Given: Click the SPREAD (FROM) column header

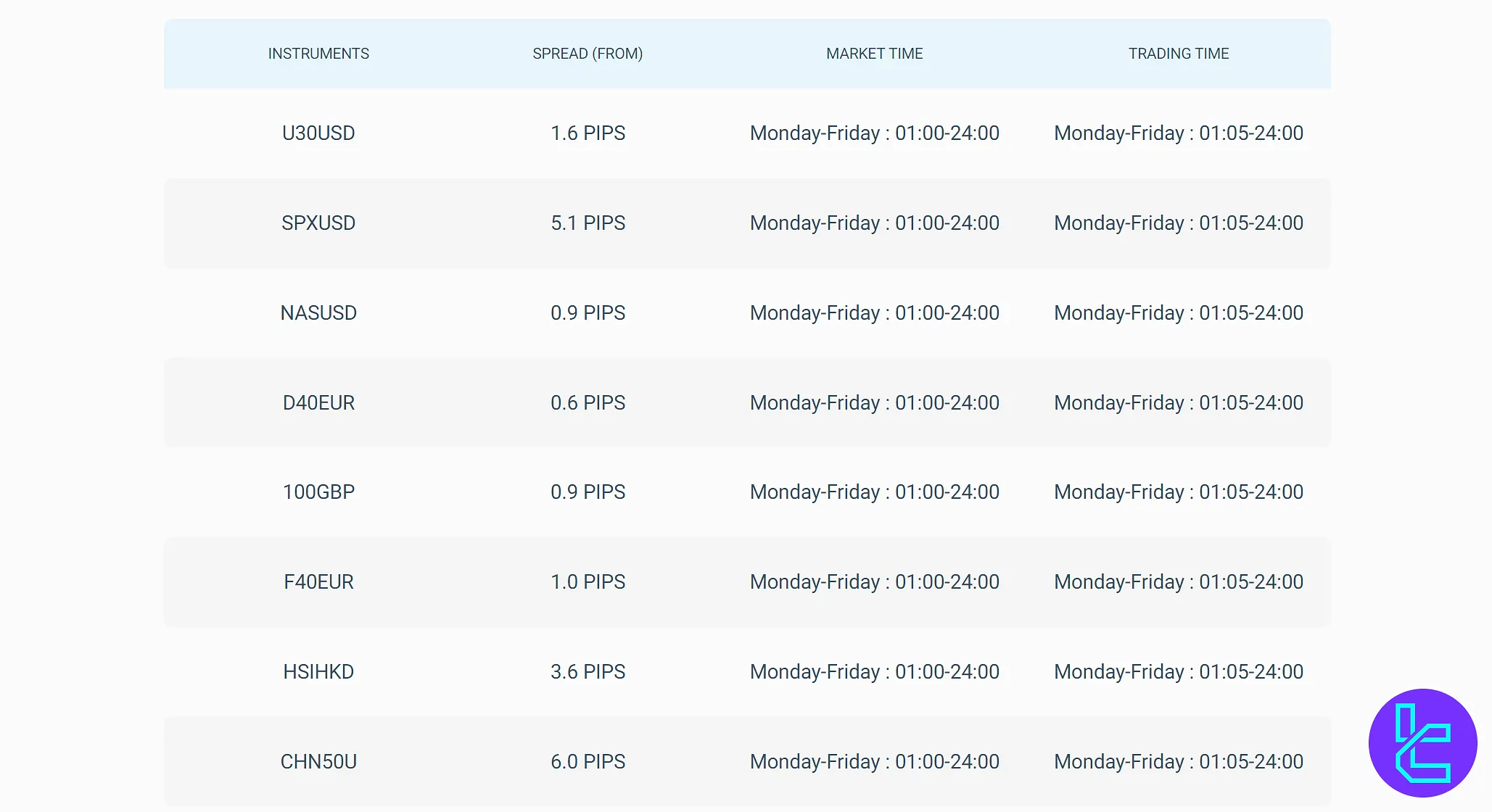Looking at the screenshot, I should pyautogui.click(x=588, y=54).
